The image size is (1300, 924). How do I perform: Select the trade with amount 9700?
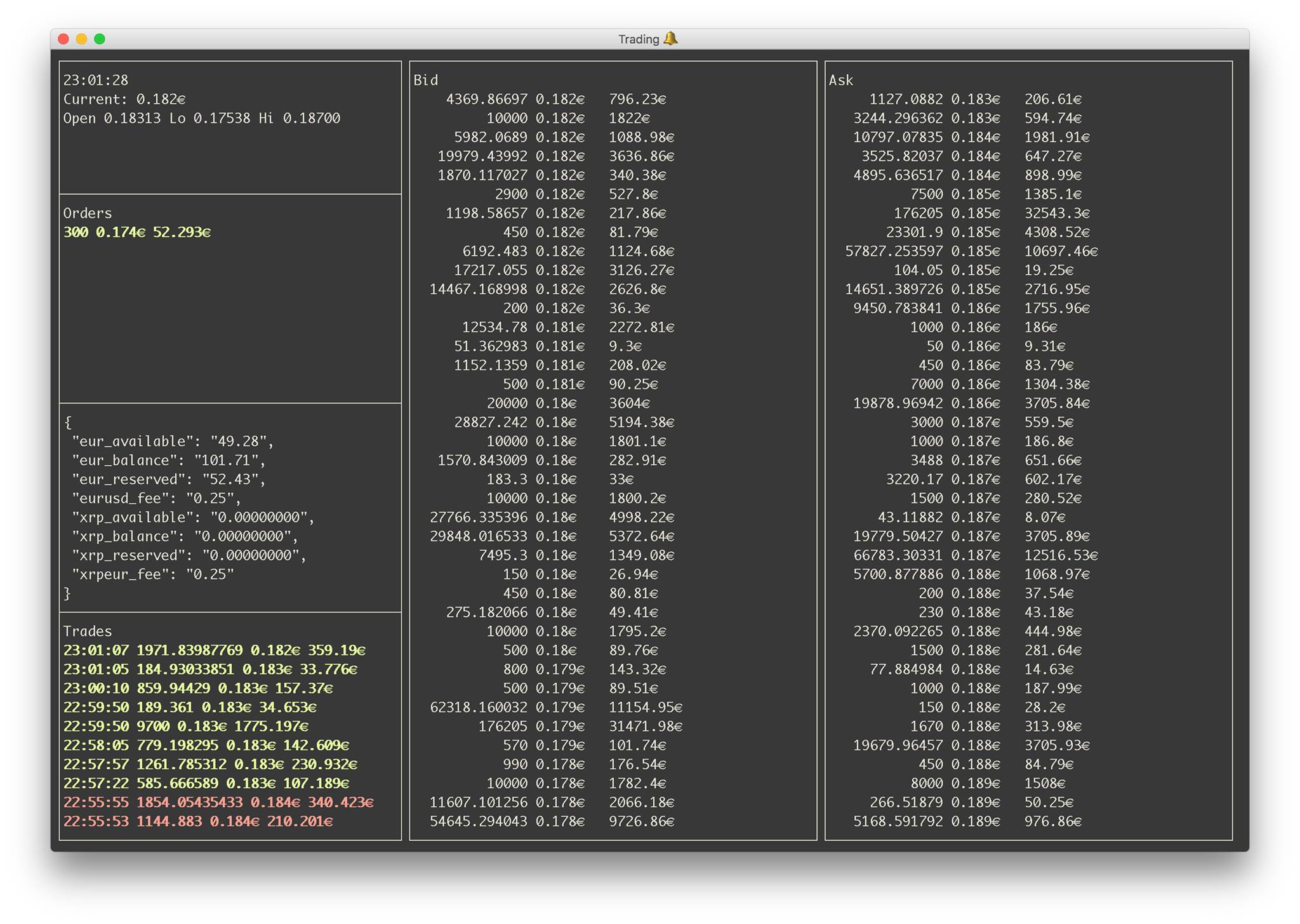click(186, 727)
